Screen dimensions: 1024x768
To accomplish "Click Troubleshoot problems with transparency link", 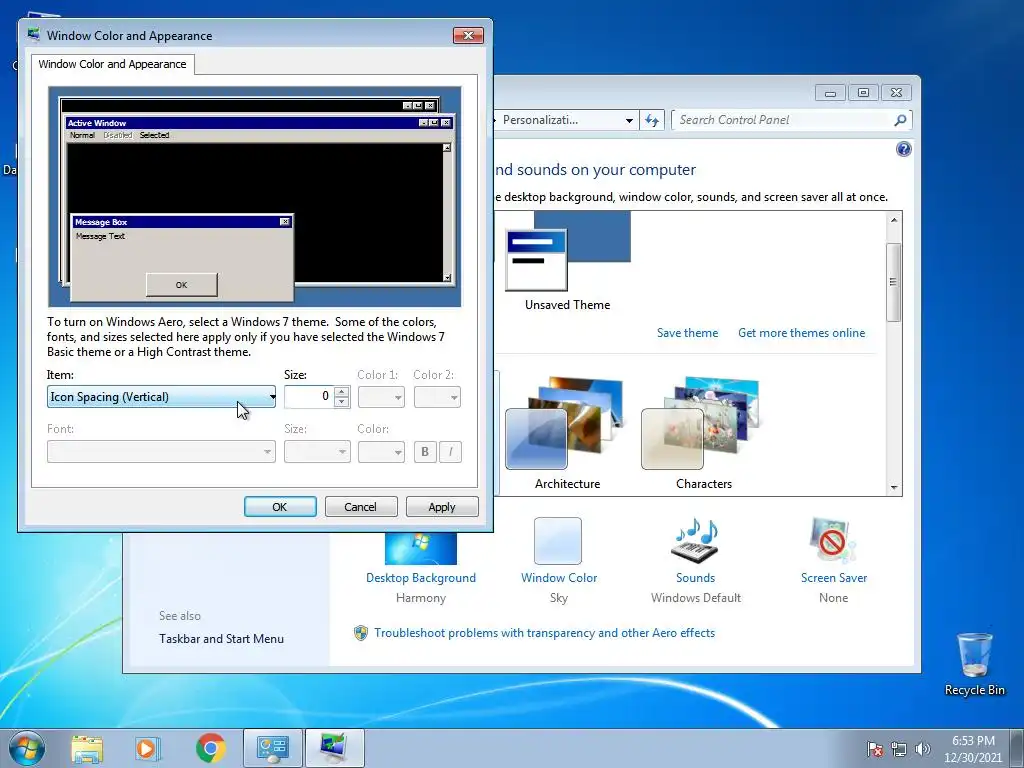I will [x=545, y=633].
